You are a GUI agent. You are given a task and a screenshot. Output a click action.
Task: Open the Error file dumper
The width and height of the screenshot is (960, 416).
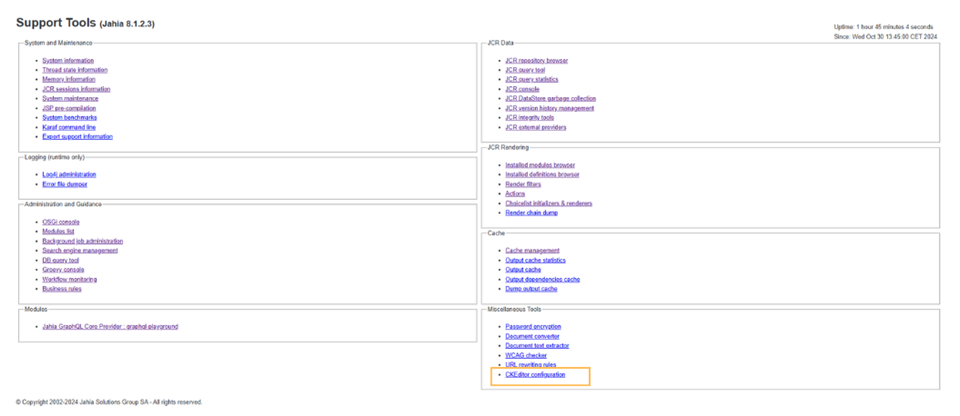pos(64,184)
